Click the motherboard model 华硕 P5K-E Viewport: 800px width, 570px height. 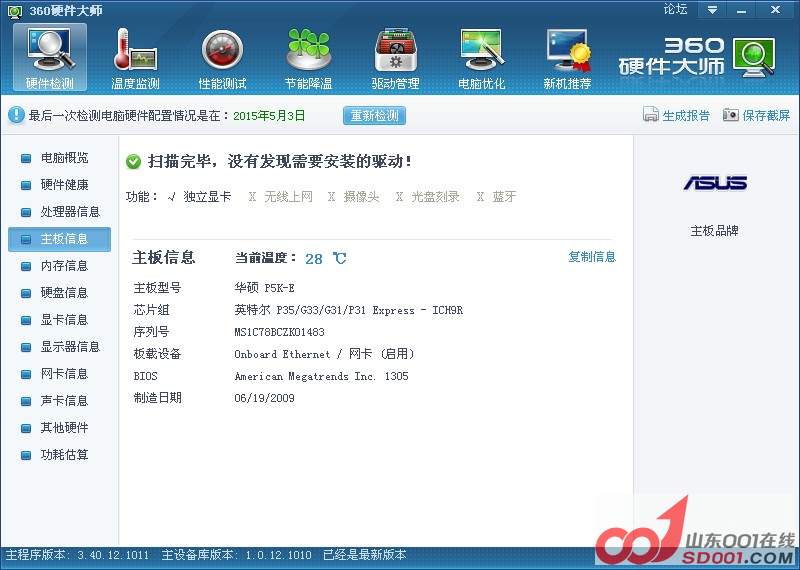(x=264, y=288)
